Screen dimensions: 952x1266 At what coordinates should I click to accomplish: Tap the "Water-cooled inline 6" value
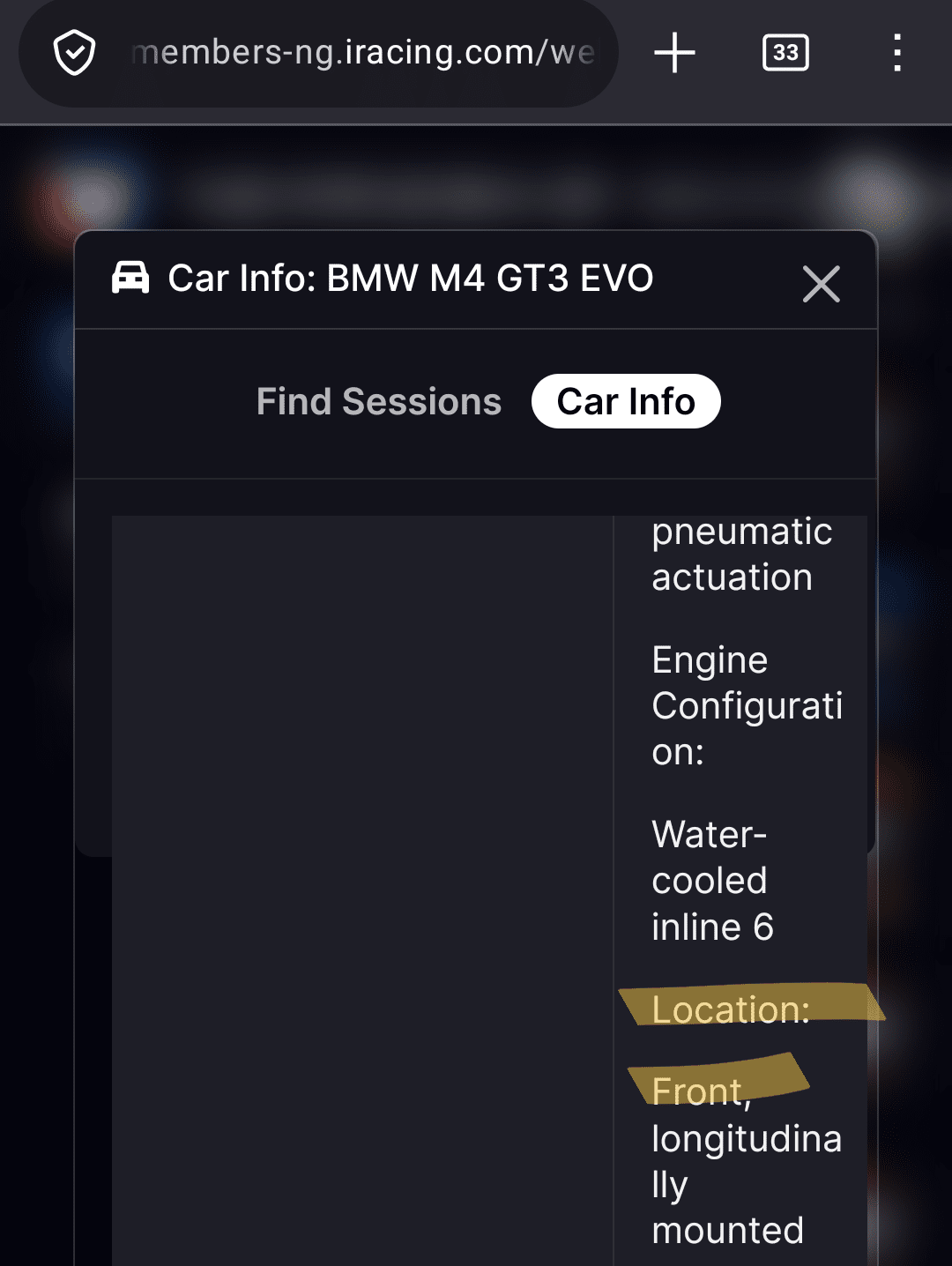(x=712, y=880)
